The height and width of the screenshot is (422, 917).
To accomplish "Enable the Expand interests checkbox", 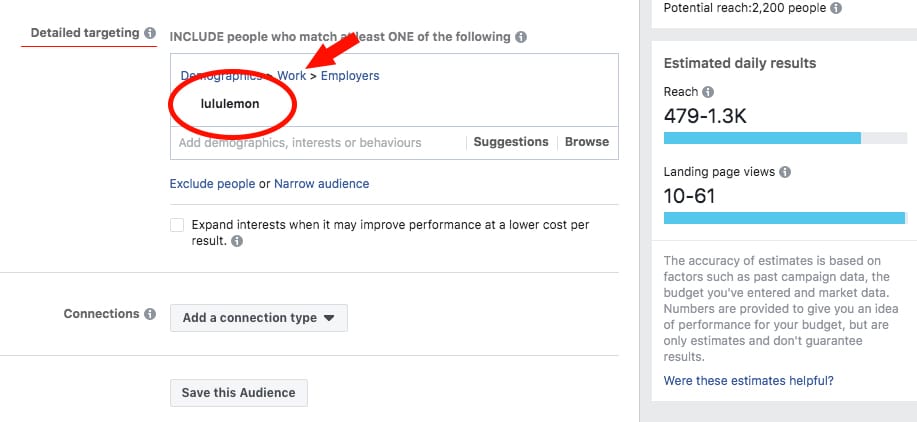I will (177, 226).
